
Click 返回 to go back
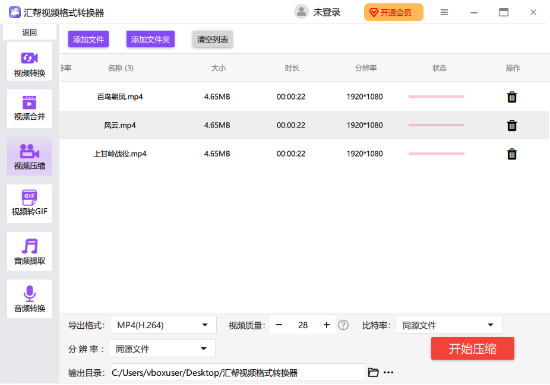click(29, 32)
